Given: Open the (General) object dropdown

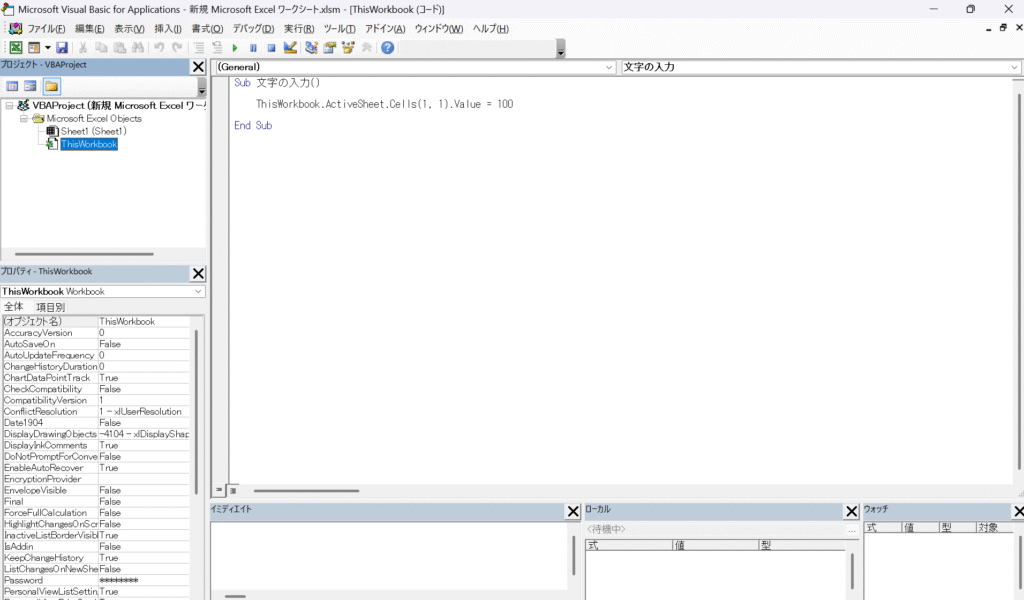Looking at the screenshot, I should pos(609,67).
